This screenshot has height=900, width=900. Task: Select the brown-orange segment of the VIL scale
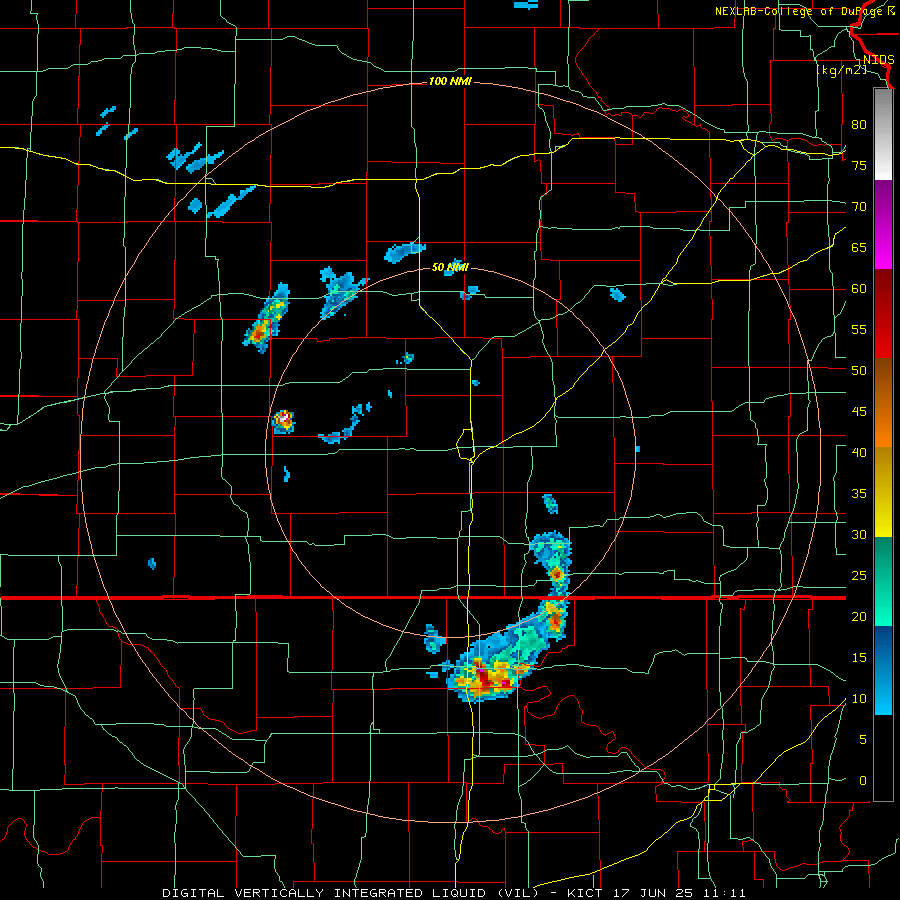(883, 402)
